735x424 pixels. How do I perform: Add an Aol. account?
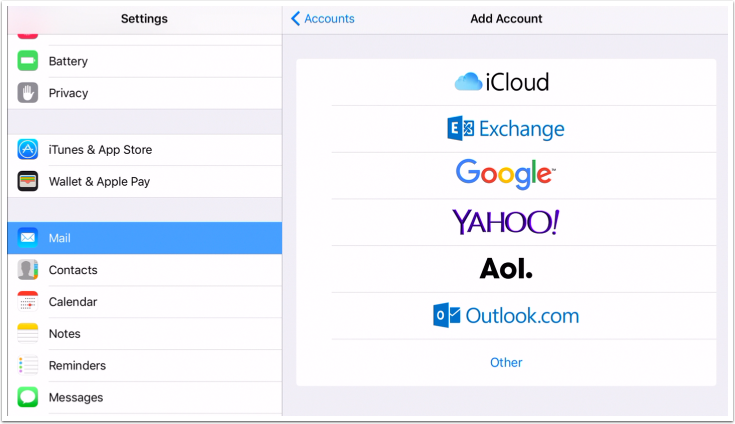coord(506,268)
